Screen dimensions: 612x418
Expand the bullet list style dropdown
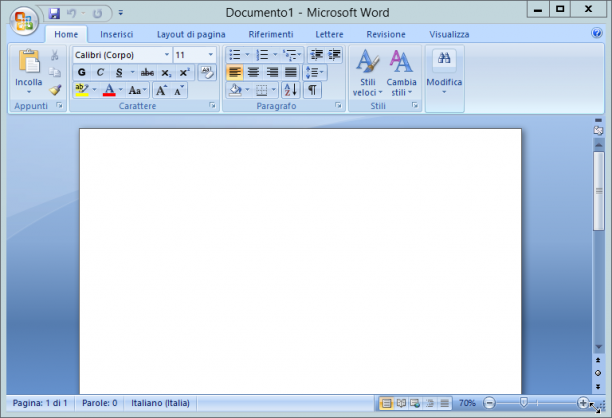tap(247, 55)
